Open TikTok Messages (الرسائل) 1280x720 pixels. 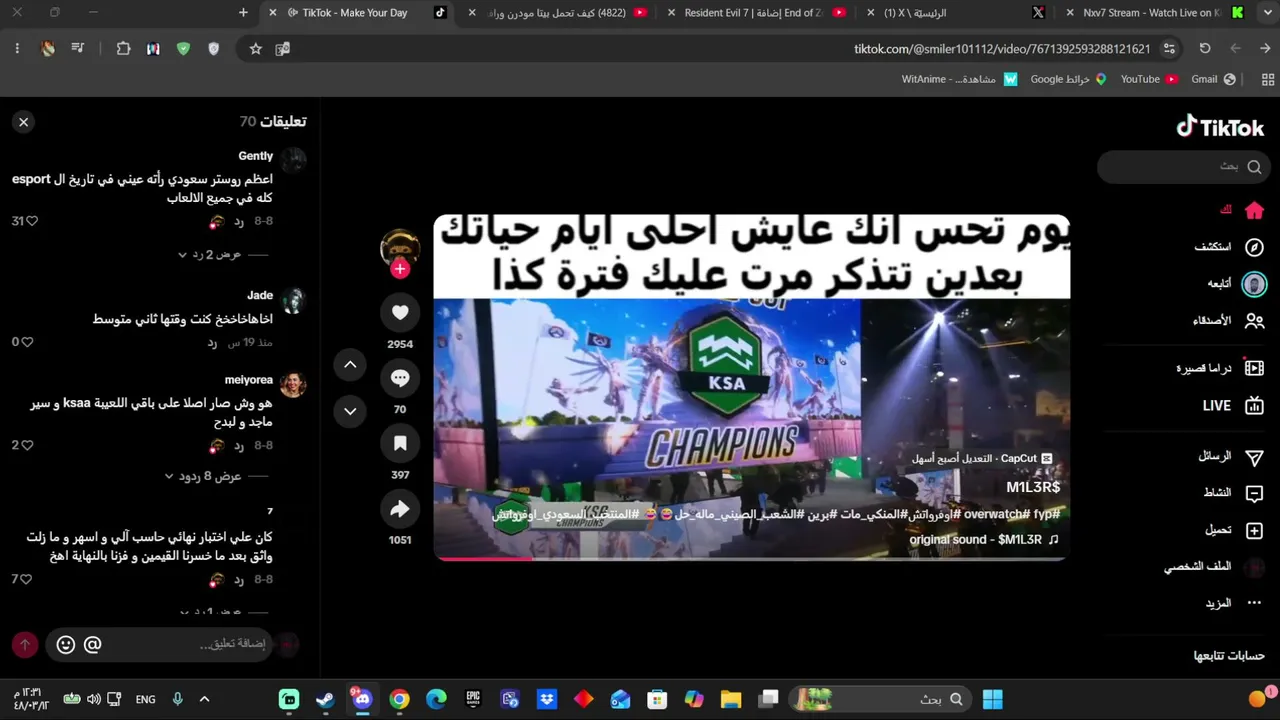pos(1231,456)
